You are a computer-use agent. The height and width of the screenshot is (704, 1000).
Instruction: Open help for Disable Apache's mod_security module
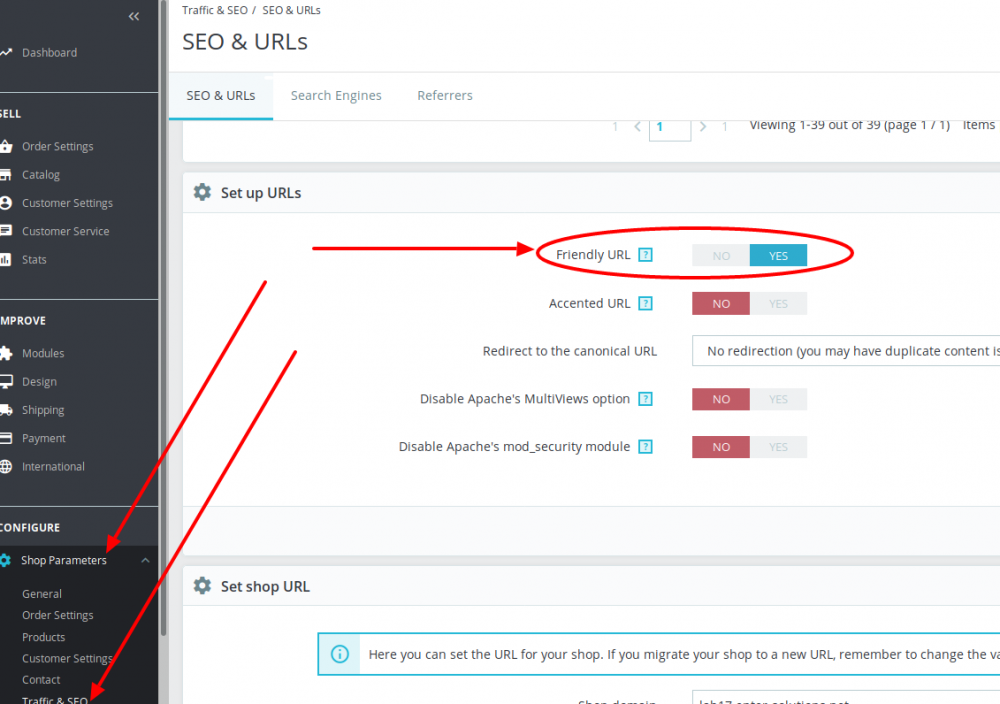pos(645,447)
